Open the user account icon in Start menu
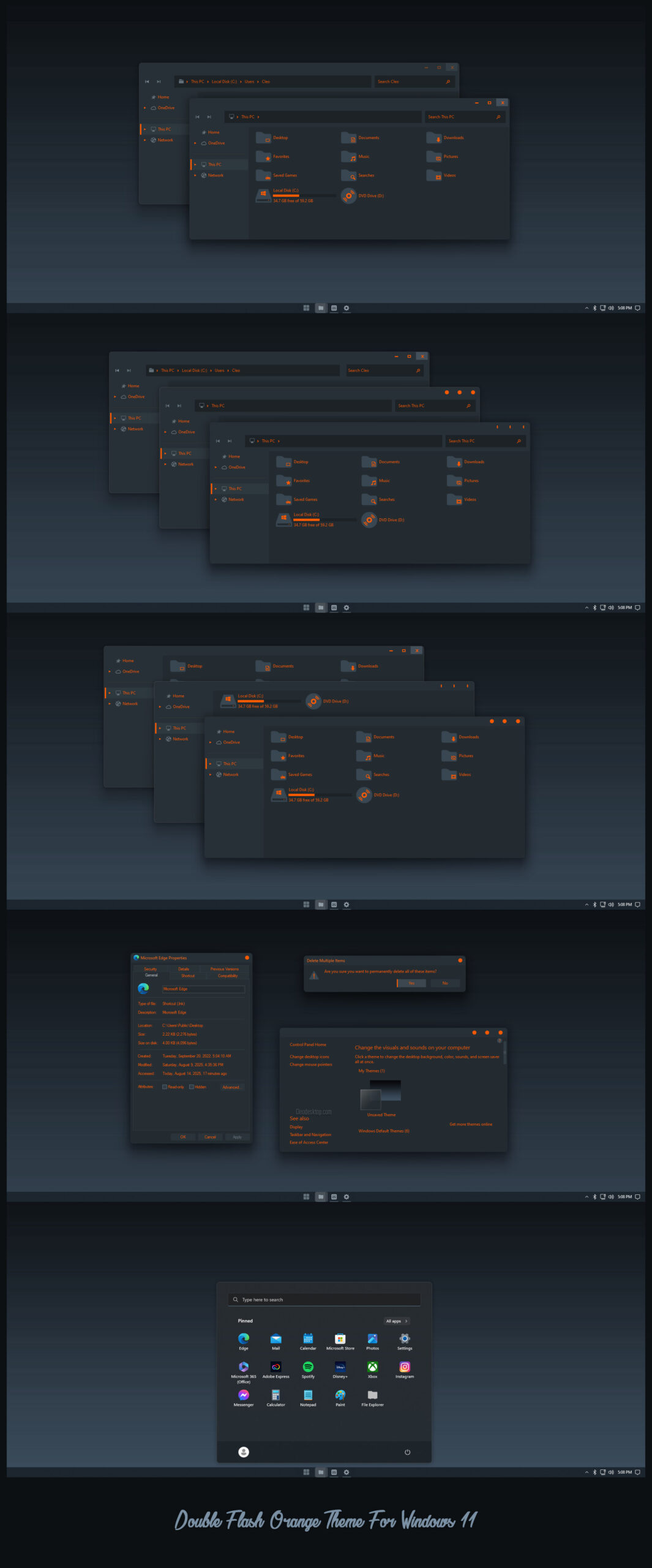The height and width of the screenshot is (1568, 652). point(244,1452)
